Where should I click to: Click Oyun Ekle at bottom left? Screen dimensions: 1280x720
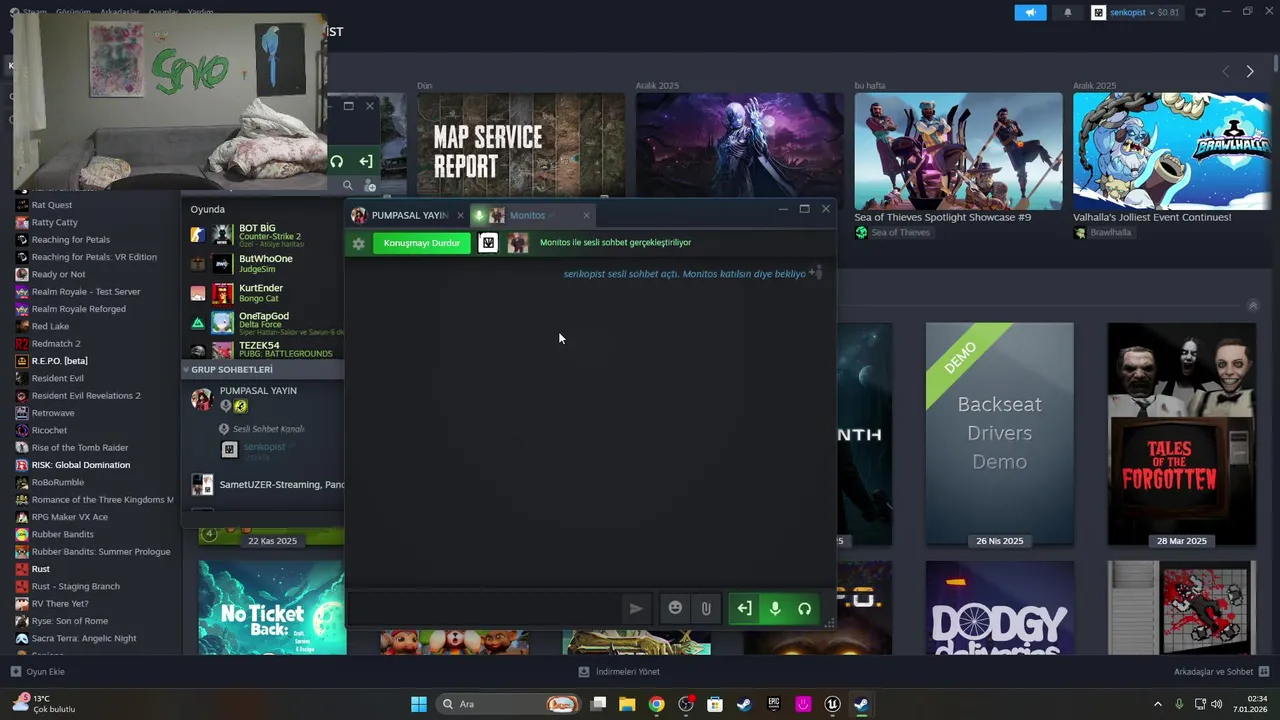click(x=37, y=671)
